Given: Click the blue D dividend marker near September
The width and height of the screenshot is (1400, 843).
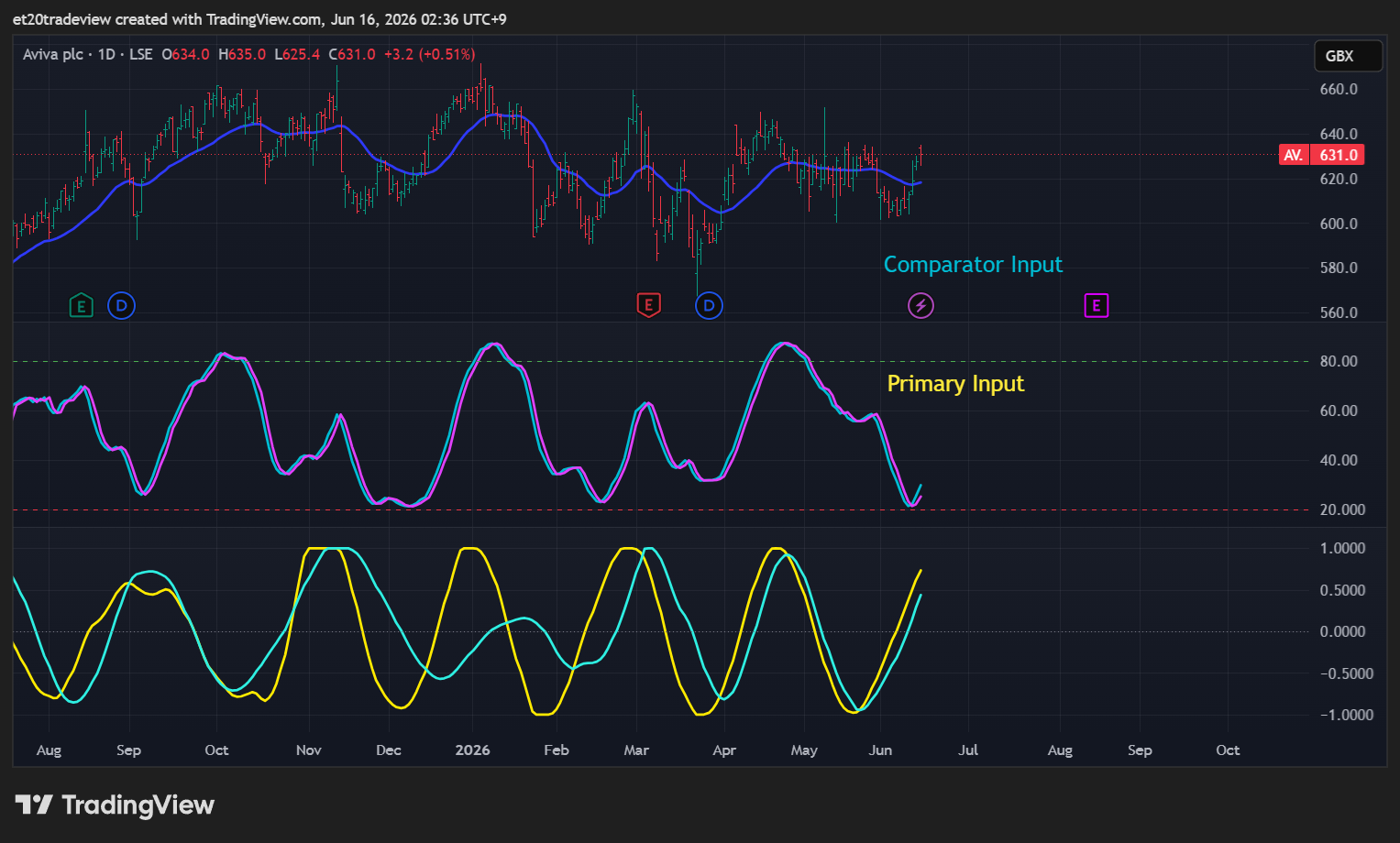Looking at the screenshot, I should (121, 306).
